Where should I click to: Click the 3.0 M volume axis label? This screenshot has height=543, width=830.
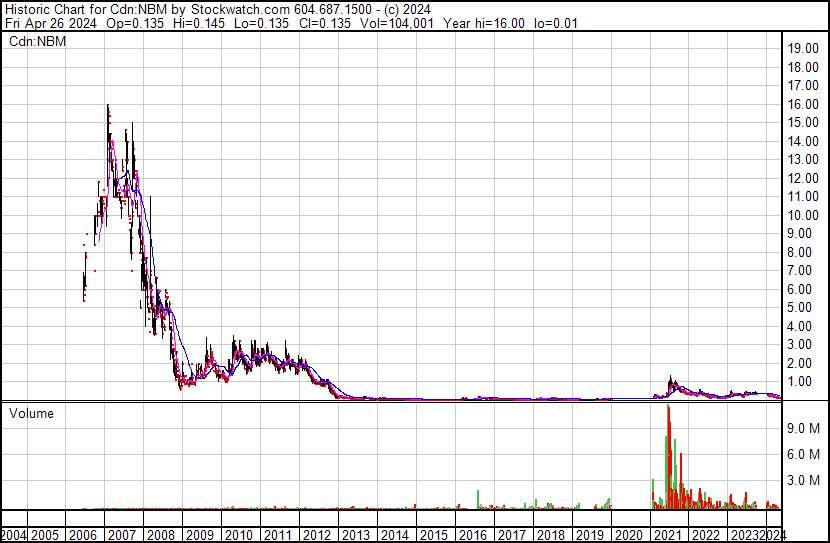[804, 480]
